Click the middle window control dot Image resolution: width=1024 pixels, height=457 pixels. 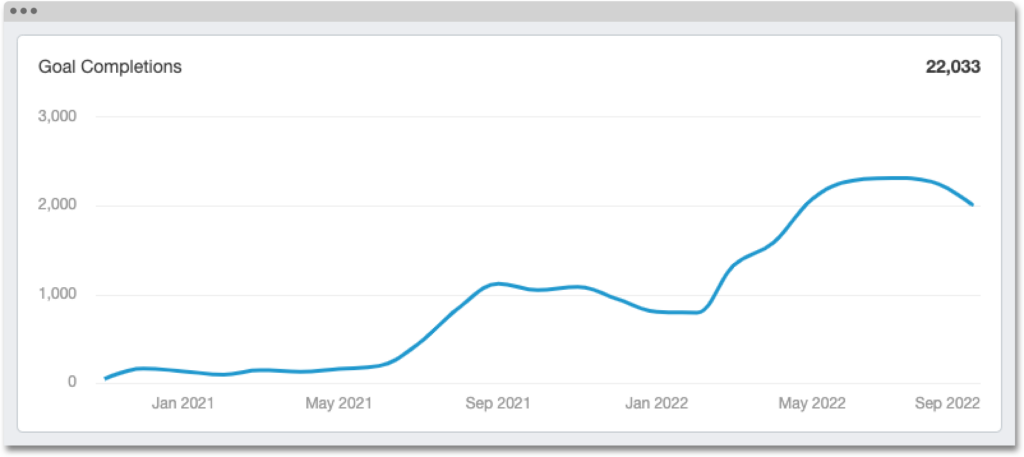[x=24, y=11]
